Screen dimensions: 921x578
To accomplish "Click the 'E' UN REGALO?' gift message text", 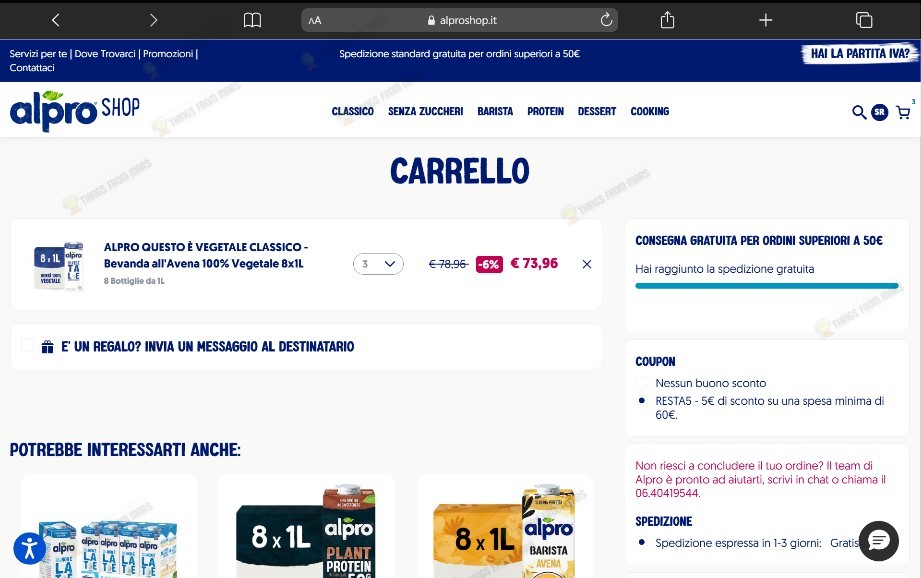I will tap(208, 347).
